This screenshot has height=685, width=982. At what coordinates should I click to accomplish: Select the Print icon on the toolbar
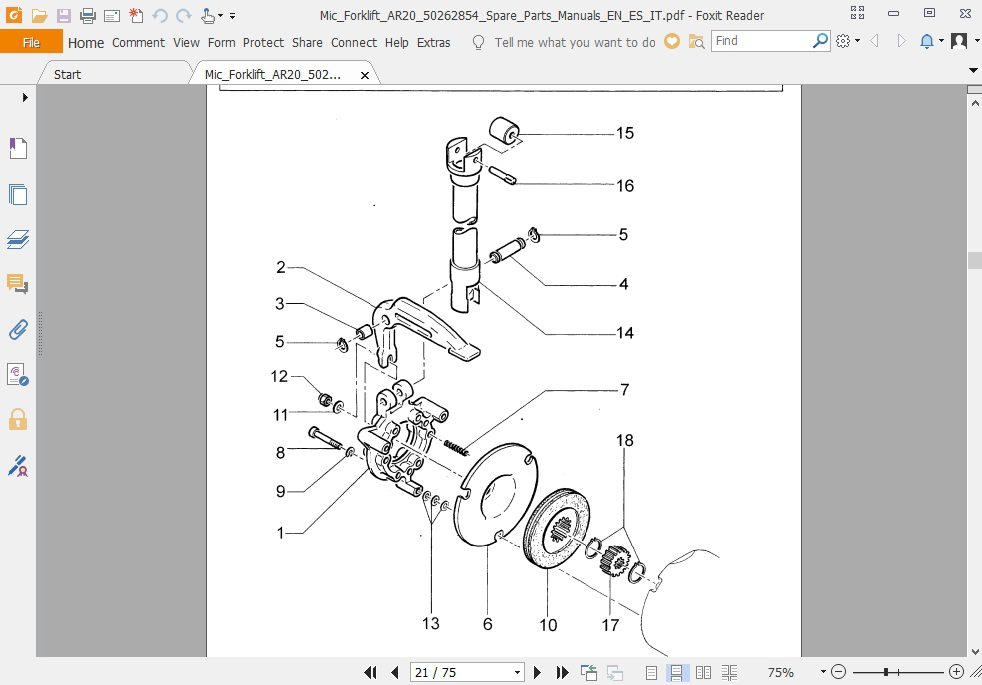click(x=88, y=14)
